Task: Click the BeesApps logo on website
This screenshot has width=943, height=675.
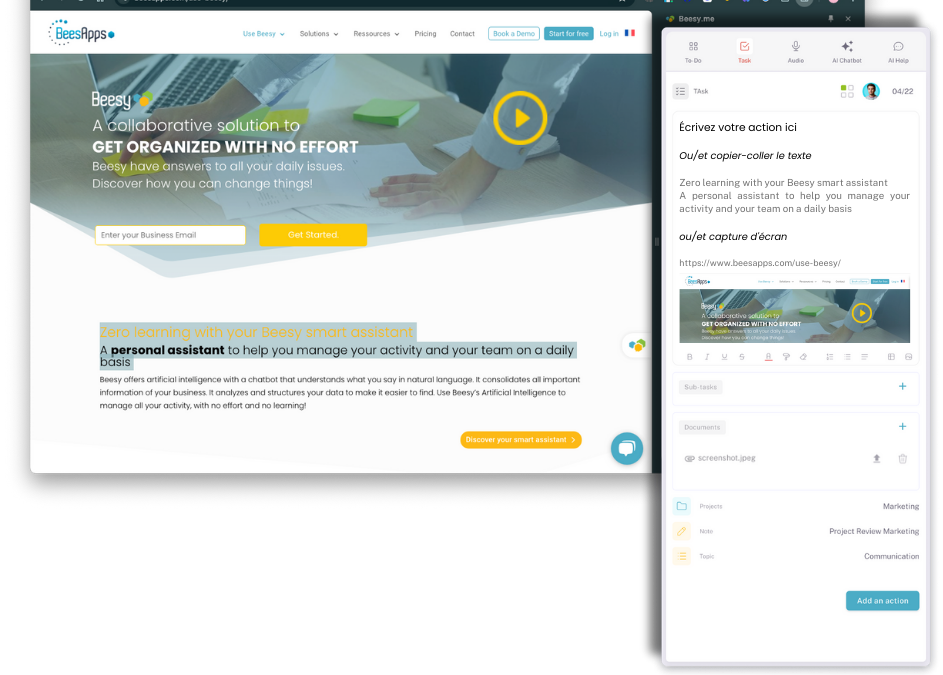Action: pos(81,32)
